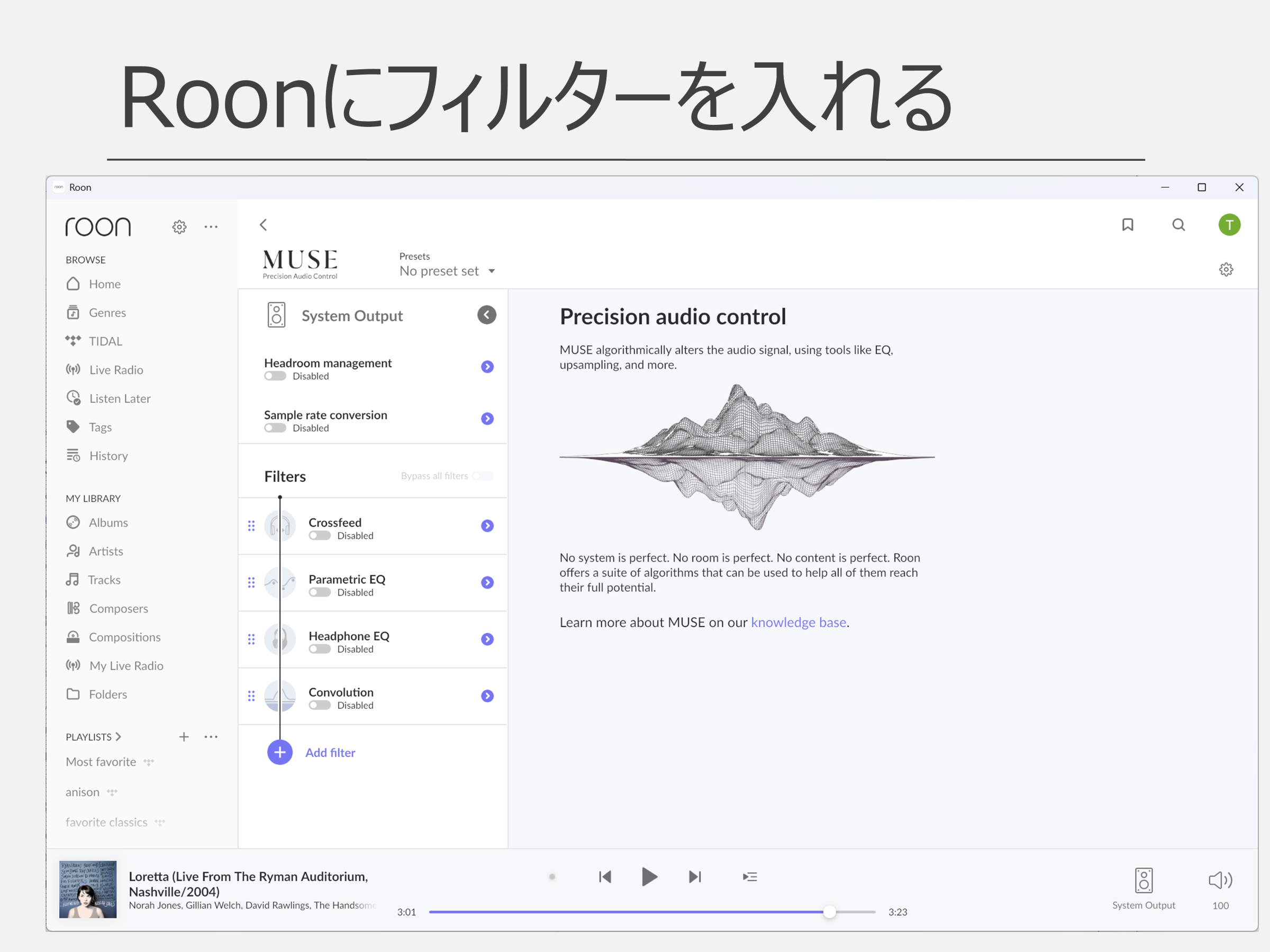The image size is (1270, 952).
Task: Open the play queue icon
Action: (749, 877)
